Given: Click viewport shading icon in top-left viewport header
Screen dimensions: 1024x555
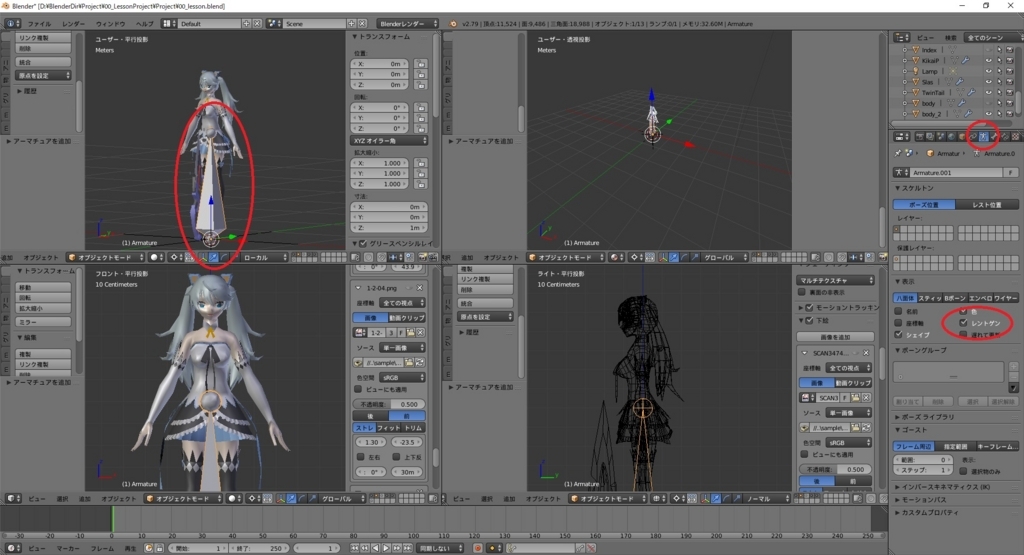Looking at the screenshot, I should [157, 257].
